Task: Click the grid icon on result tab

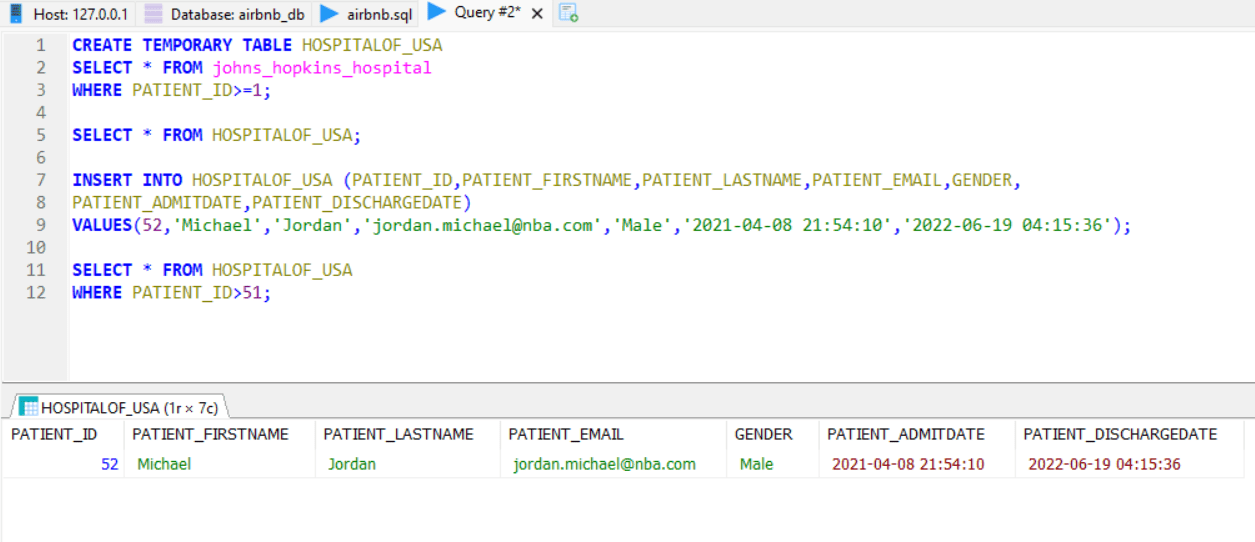Action: (29, 407)
